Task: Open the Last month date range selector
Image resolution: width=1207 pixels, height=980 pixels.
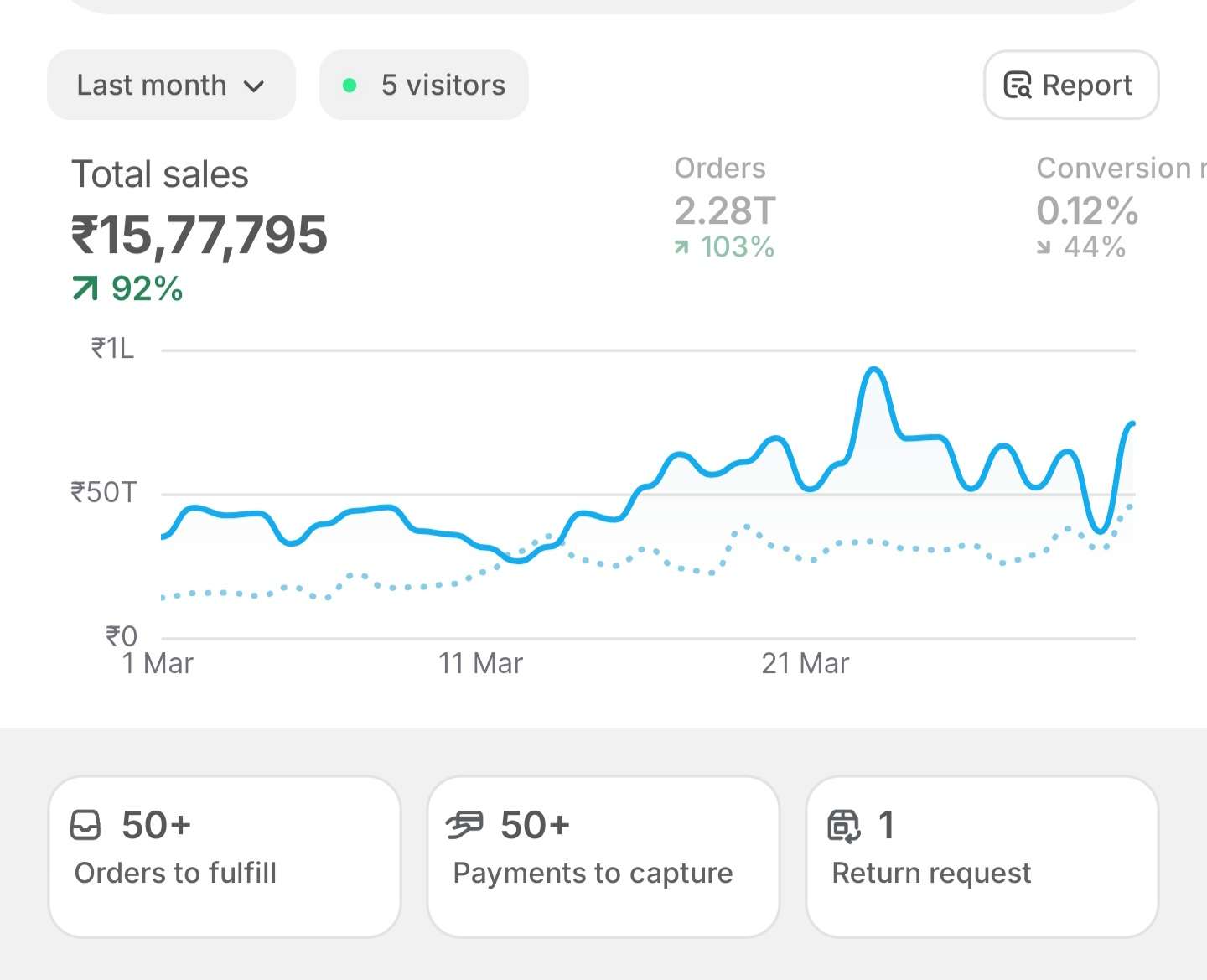Action: pyautogui.click(x=170, y=86)
